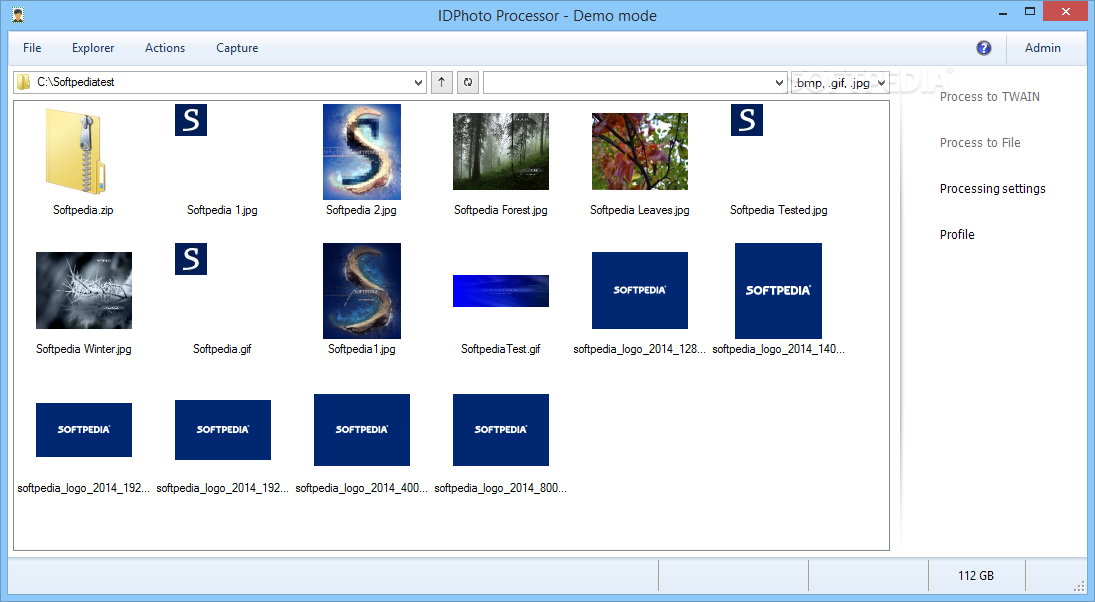
Task: Expand the C:\Softpediatest path dropdown
Action: (x=418, y=82)
